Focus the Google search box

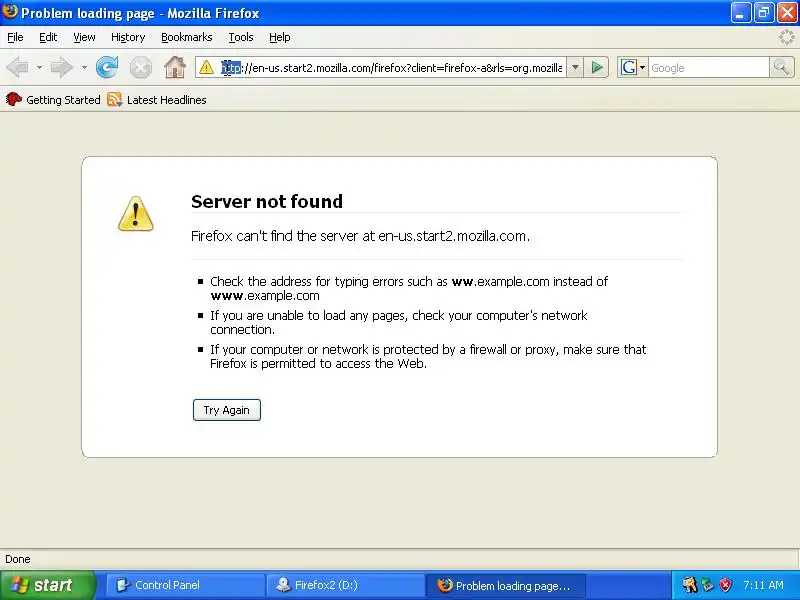click(x=708, y=67)
